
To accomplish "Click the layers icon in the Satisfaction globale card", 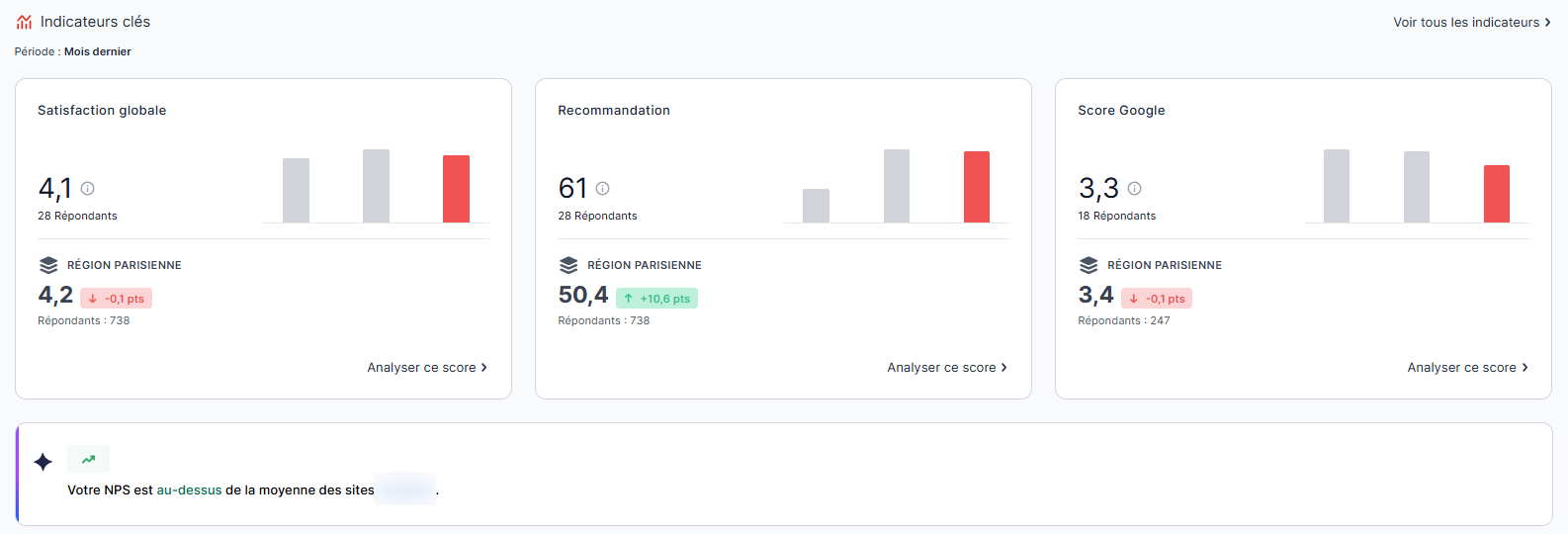I will (48, 265).
